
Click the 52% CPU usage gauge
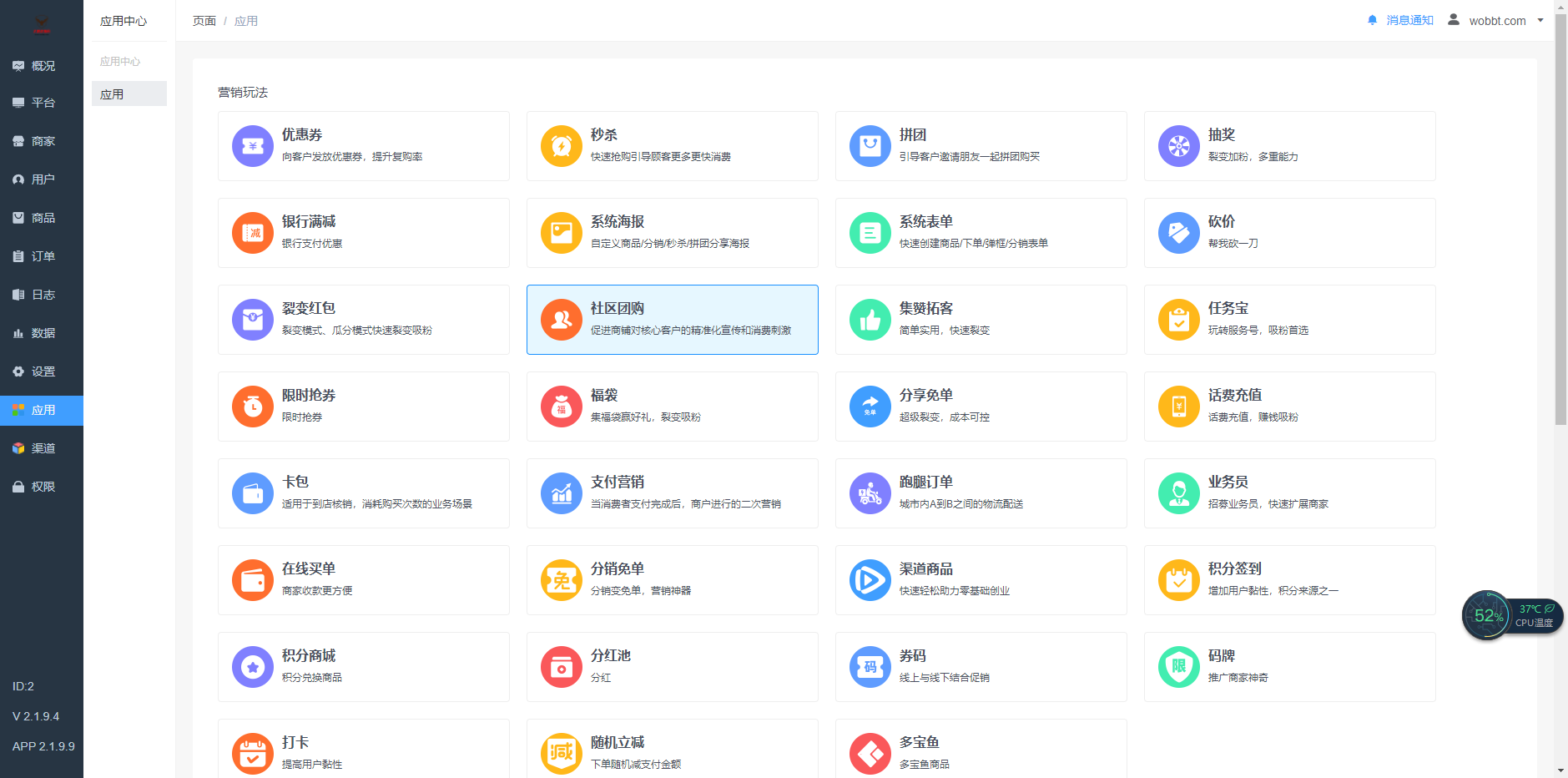[1488, 615]
